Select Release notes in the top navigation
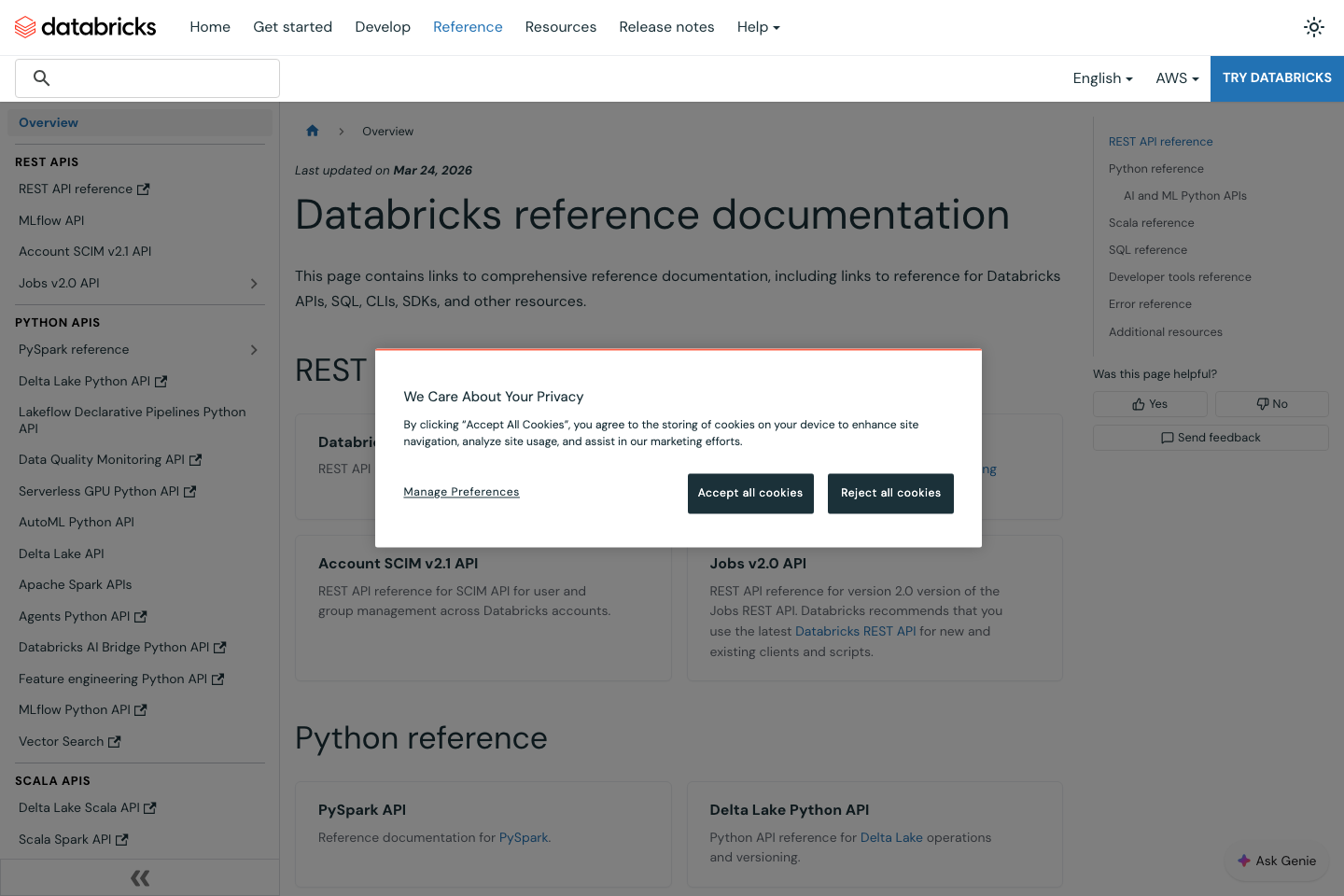This screenshot has height=896, width=1344. coord(666,27)
